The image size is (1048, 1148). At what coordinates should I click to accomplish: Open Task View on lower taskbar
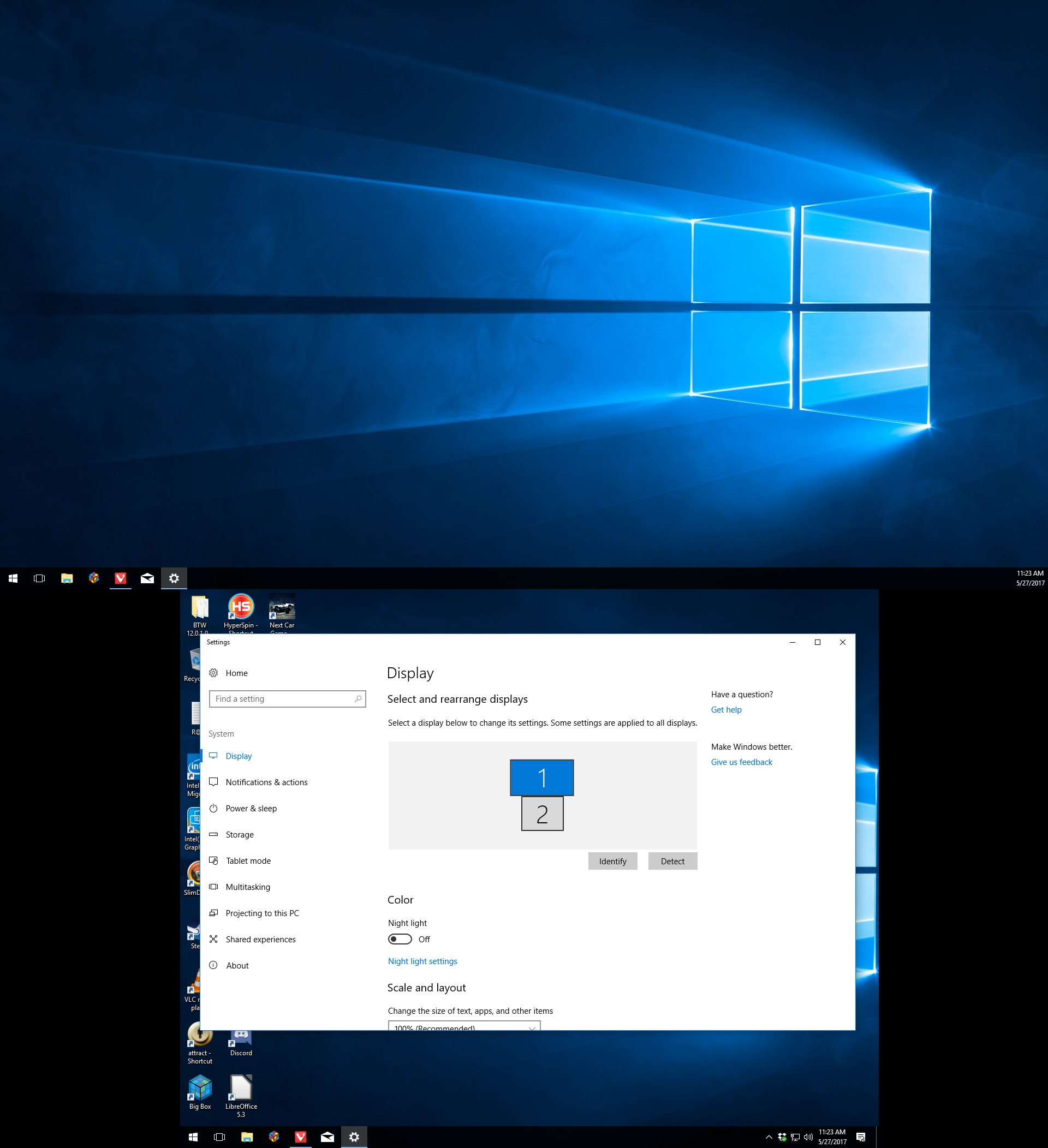coord(219,1137)
